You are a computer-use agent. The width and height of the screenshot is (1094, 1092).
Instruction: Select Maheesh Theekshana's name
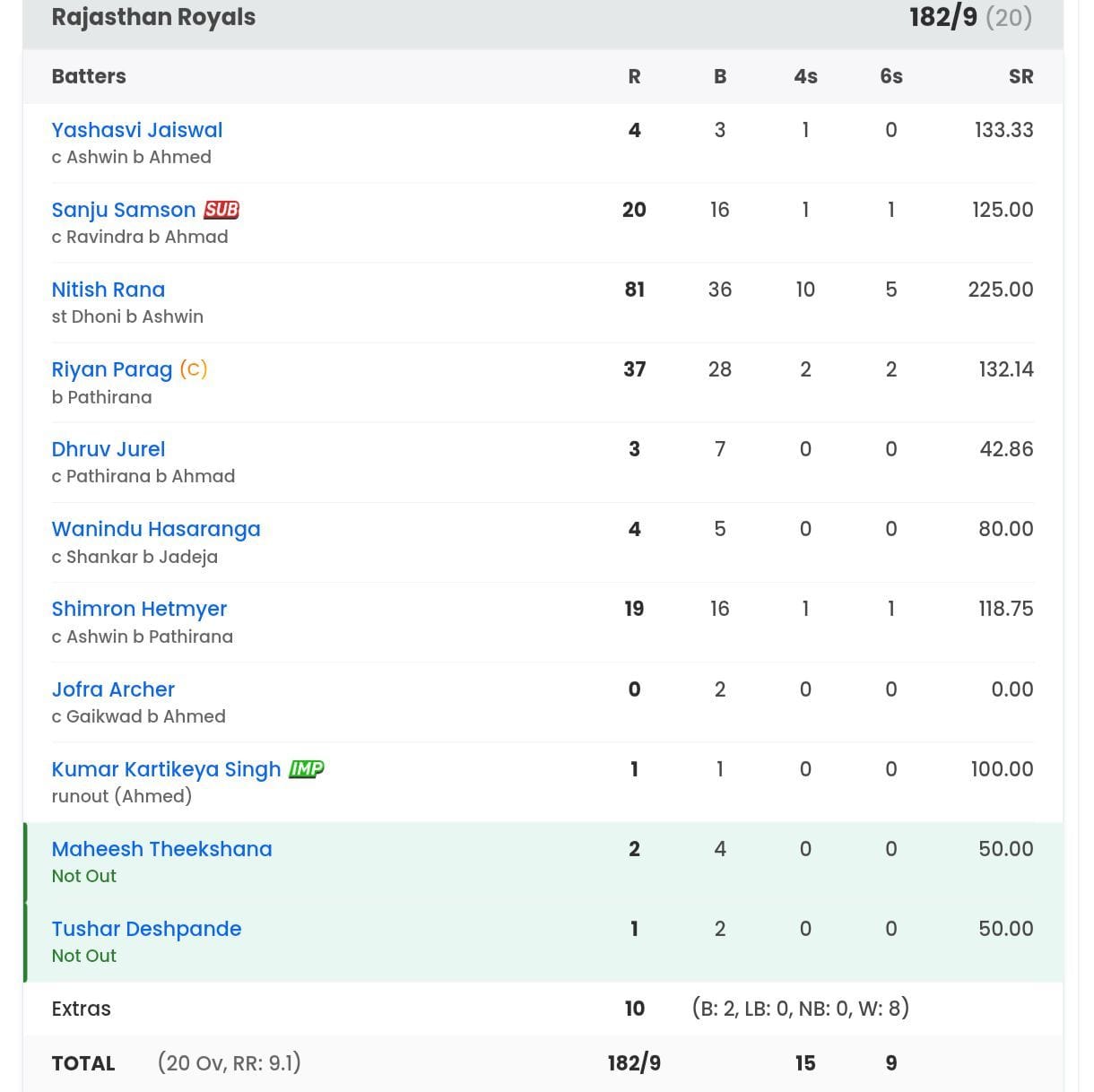[x=161, y=848]
